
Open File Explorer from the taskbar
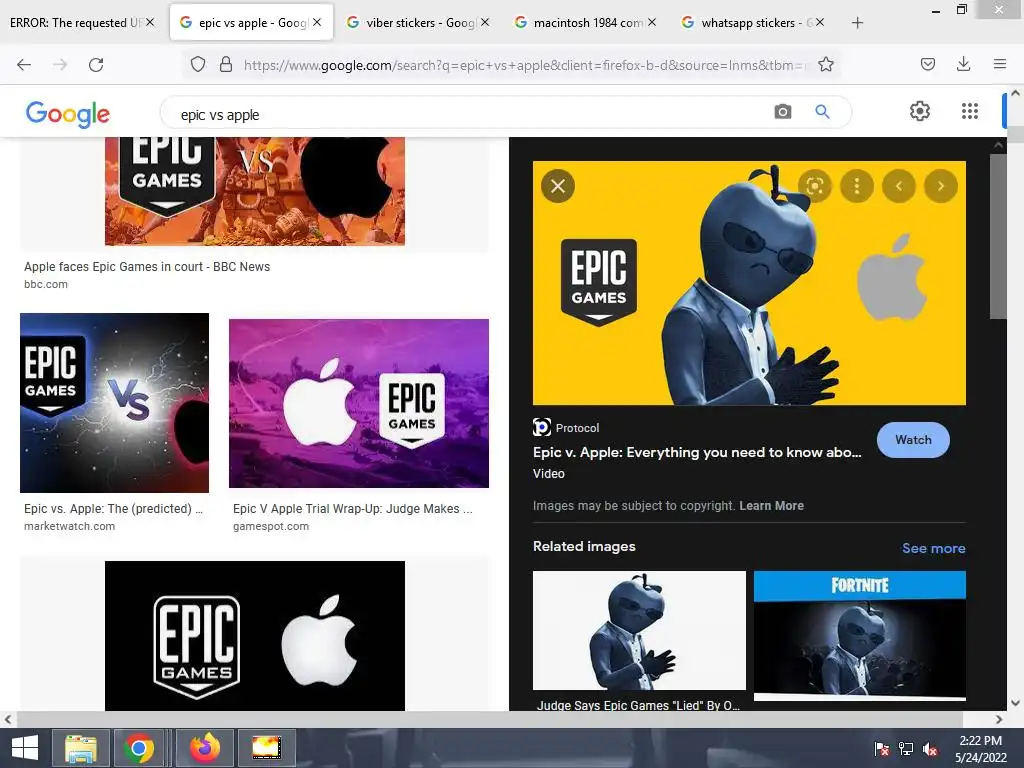[81, 748]
